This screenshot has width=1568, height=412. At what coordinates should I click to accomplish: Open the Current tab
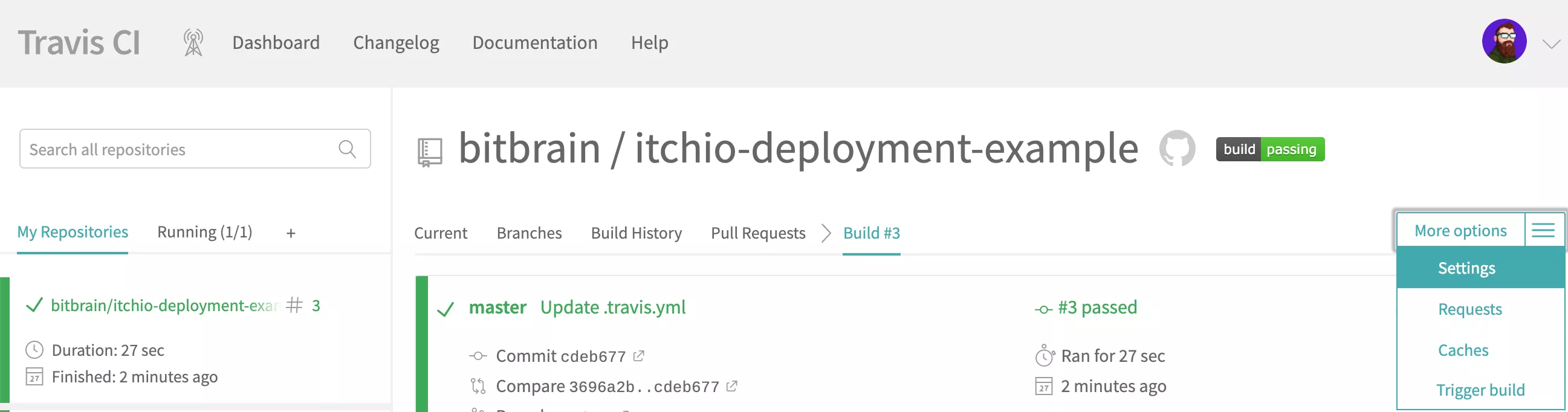point(441,233)
